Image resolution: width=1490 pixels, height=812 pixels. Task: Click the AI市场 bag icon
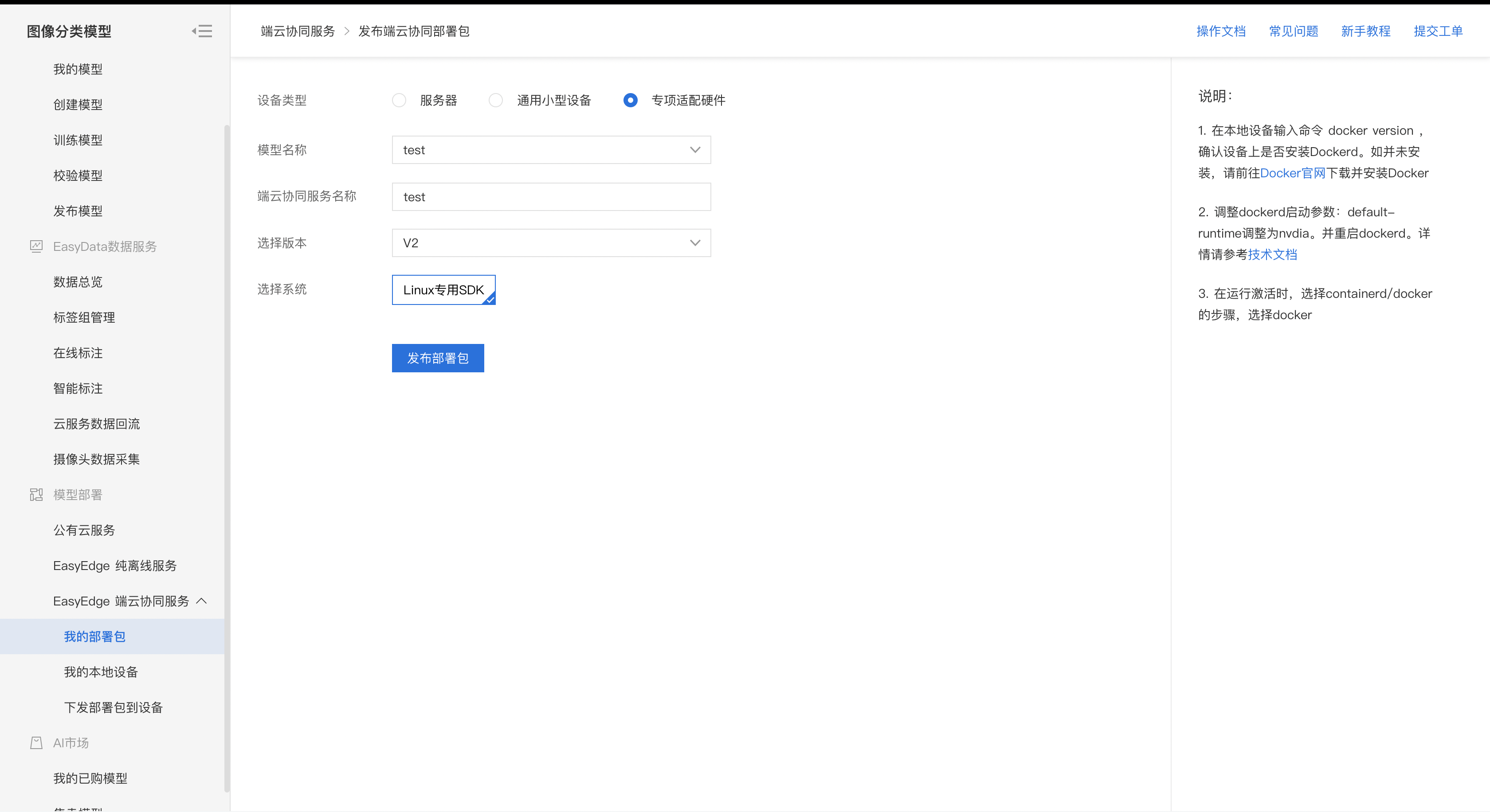click(36, 743)
